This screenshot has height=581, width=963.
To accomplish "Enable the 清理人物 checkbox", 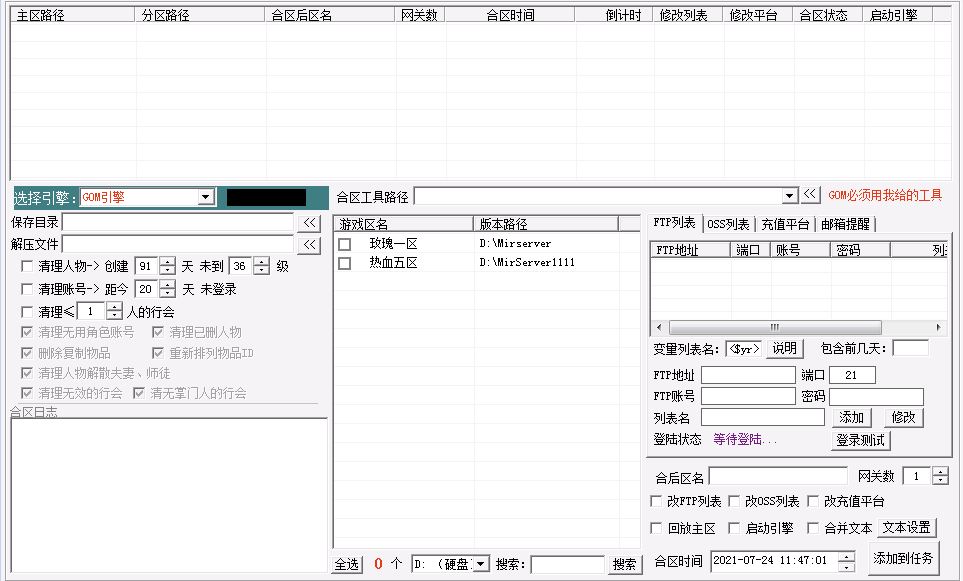I will click(27, 266).
